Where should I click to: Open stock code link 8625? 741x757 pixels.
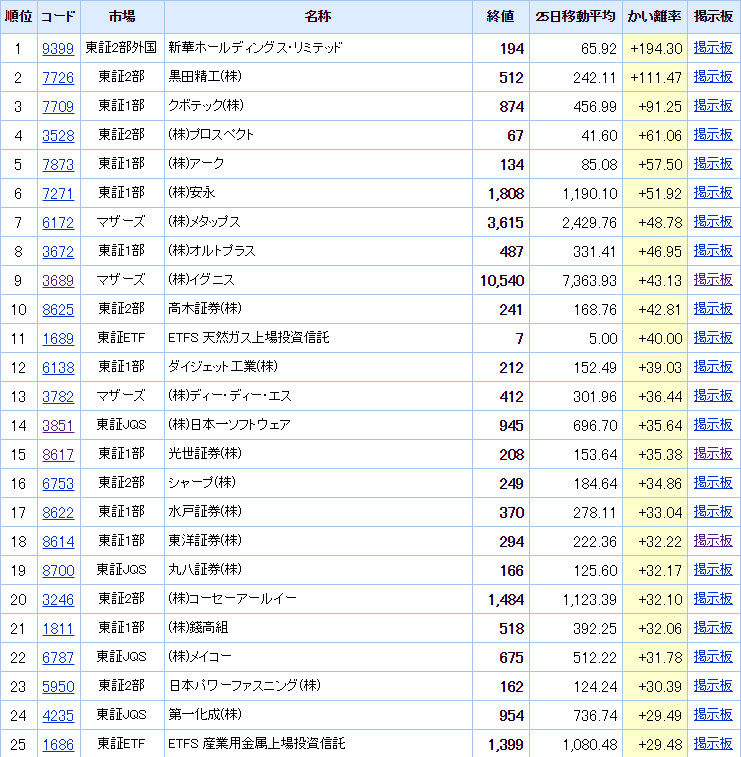point(58,309)
